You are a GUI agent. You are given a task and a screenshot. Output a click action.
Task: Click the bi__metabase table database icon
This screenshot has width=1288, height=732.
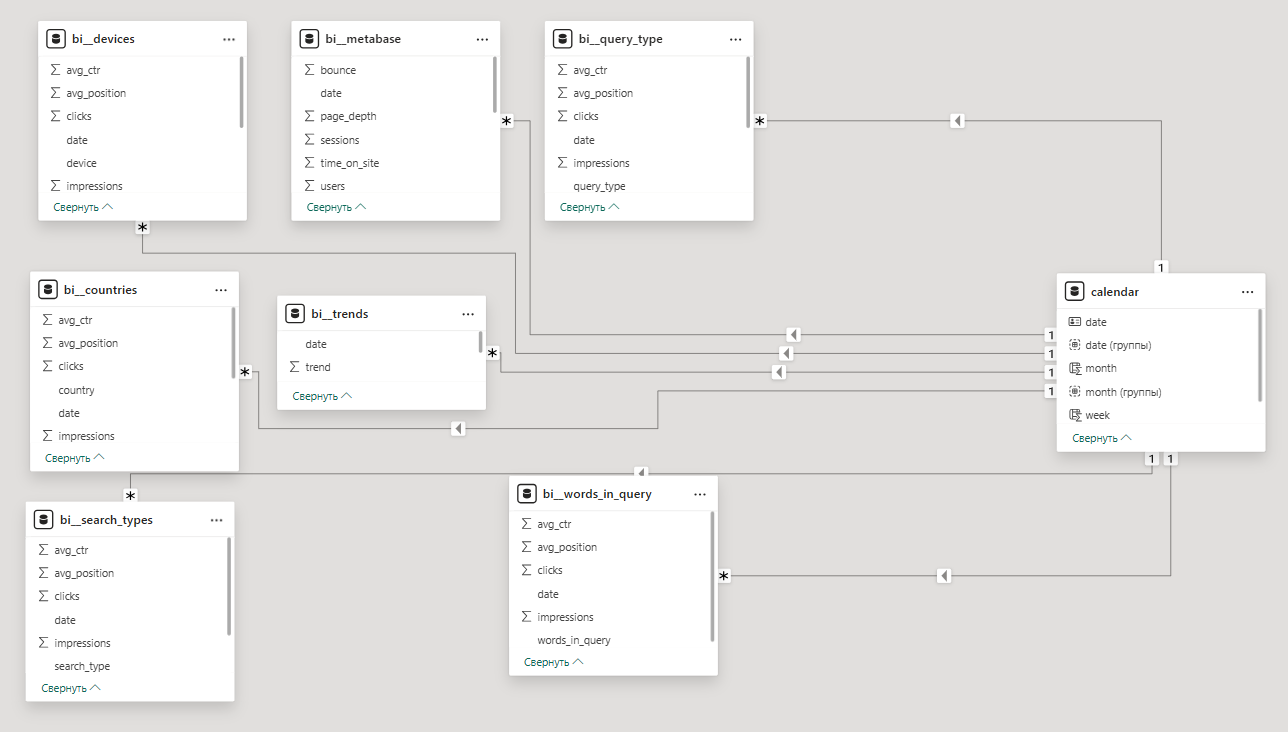(x=309, y=39)
